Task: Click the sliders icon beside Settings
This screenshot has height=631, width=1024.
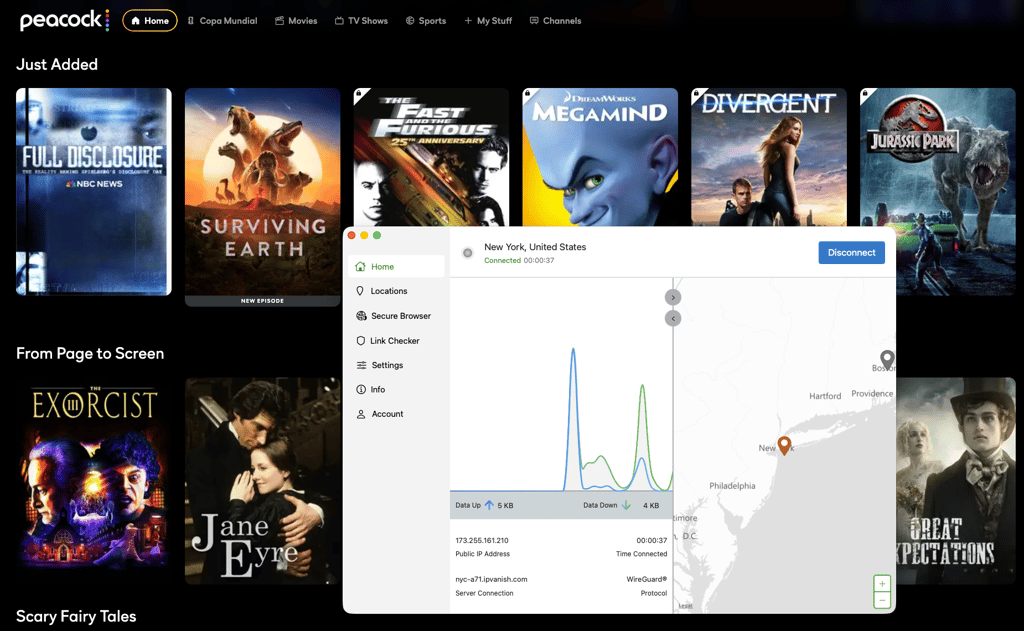Action: pyautogui.click(x=361, y=365)
